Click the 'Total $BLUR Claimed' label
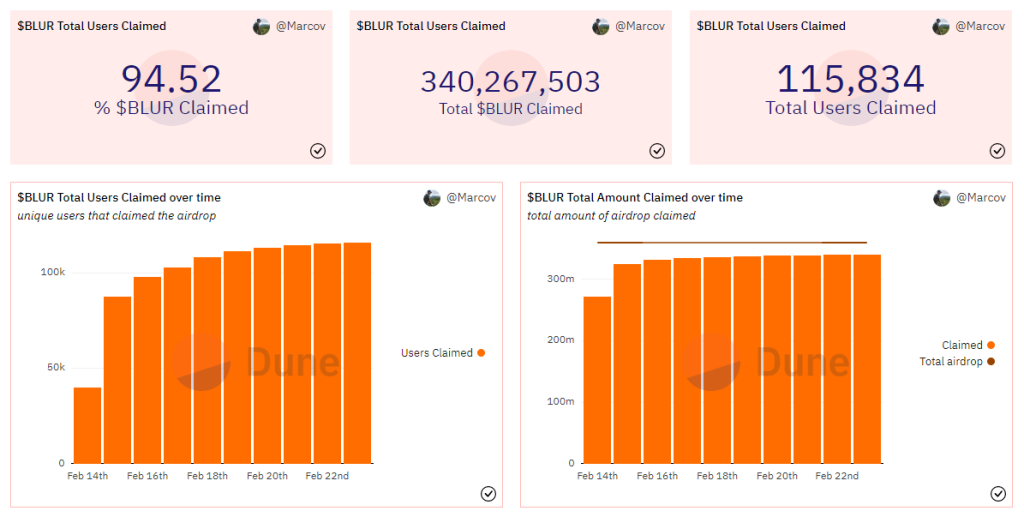1024x517 pixels. click(x=511, y=109)
